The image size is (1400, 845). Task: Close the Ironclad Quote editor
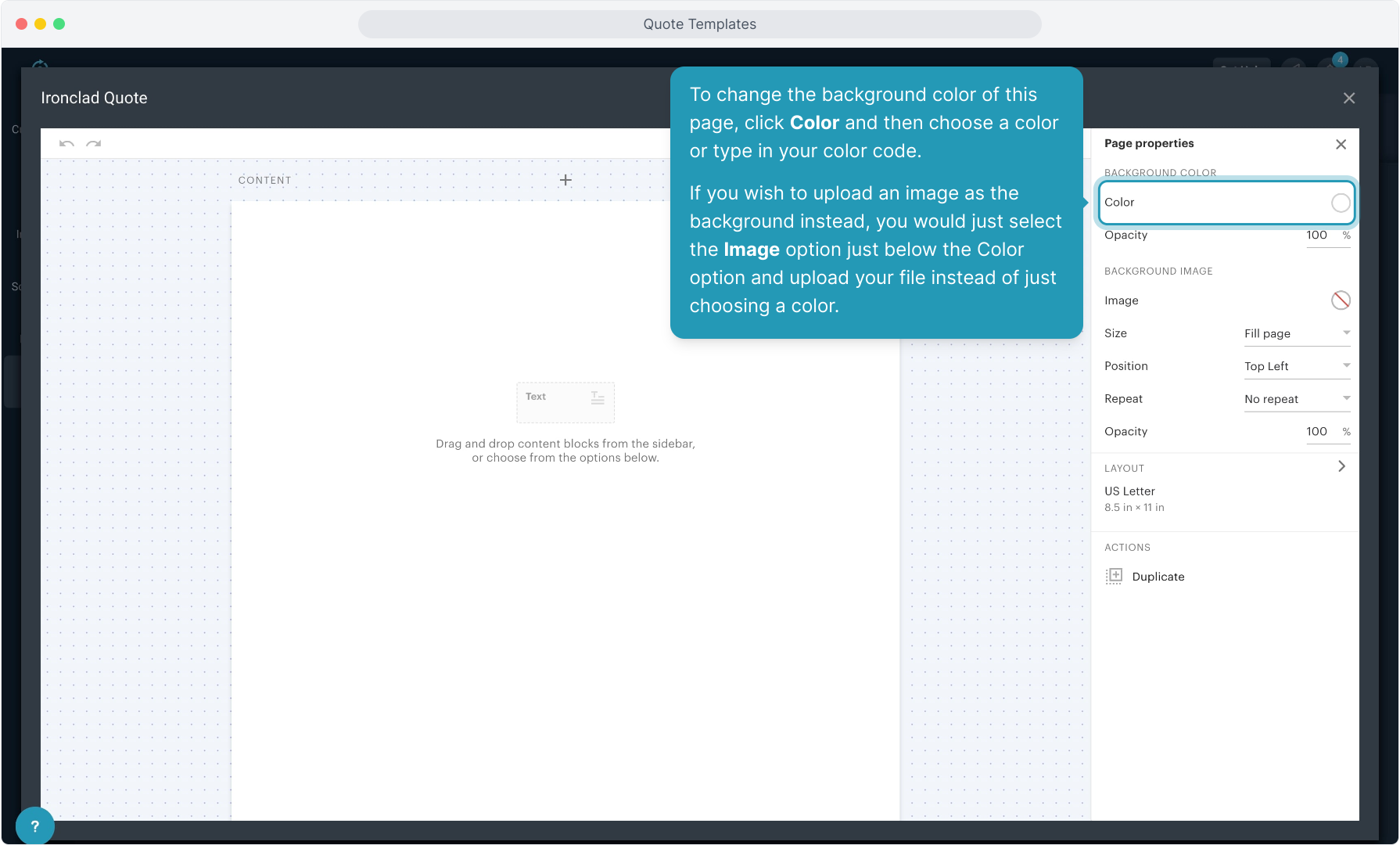[1349, 98]
